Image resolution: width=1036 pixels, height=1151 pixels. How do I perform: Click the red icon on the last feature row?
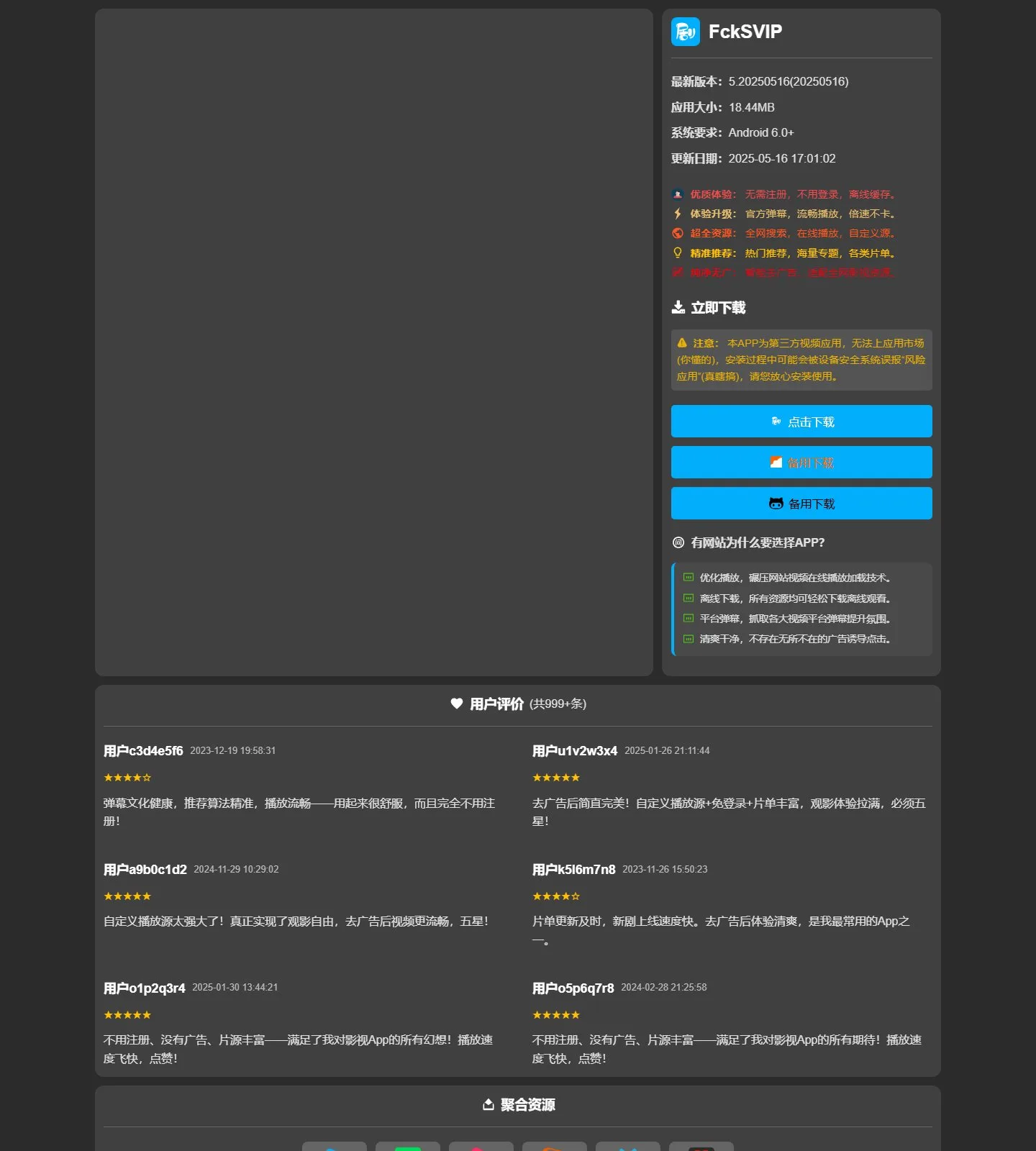tap(678, 272)
